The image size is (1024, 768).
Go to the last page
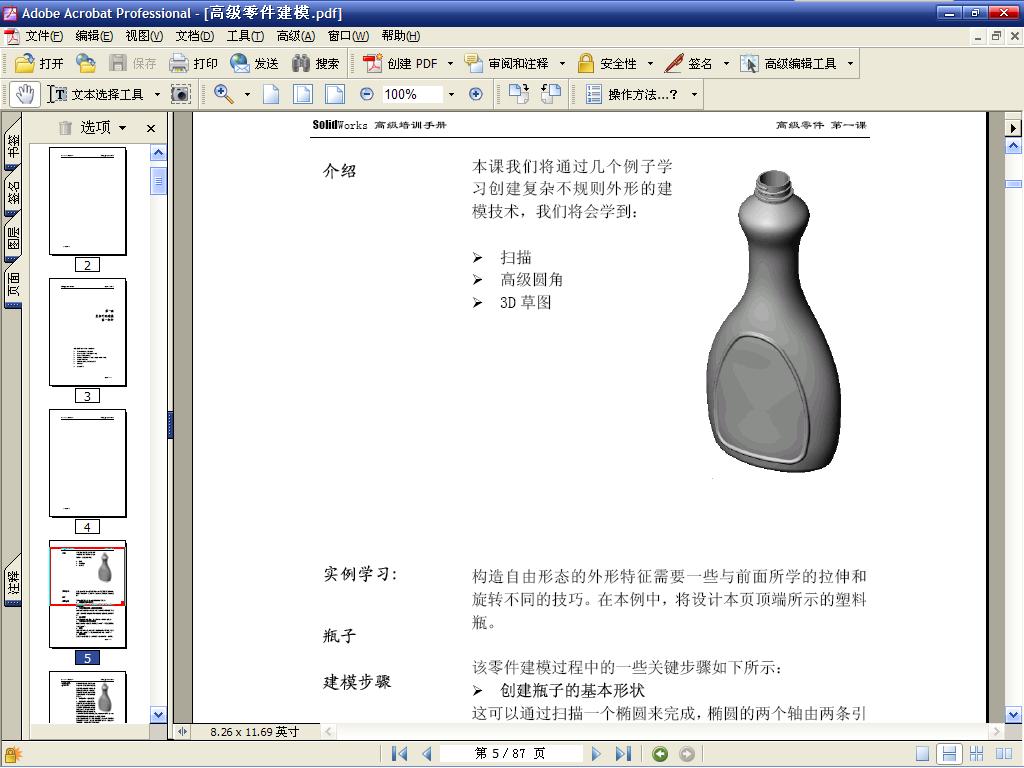tap(624, 754)
